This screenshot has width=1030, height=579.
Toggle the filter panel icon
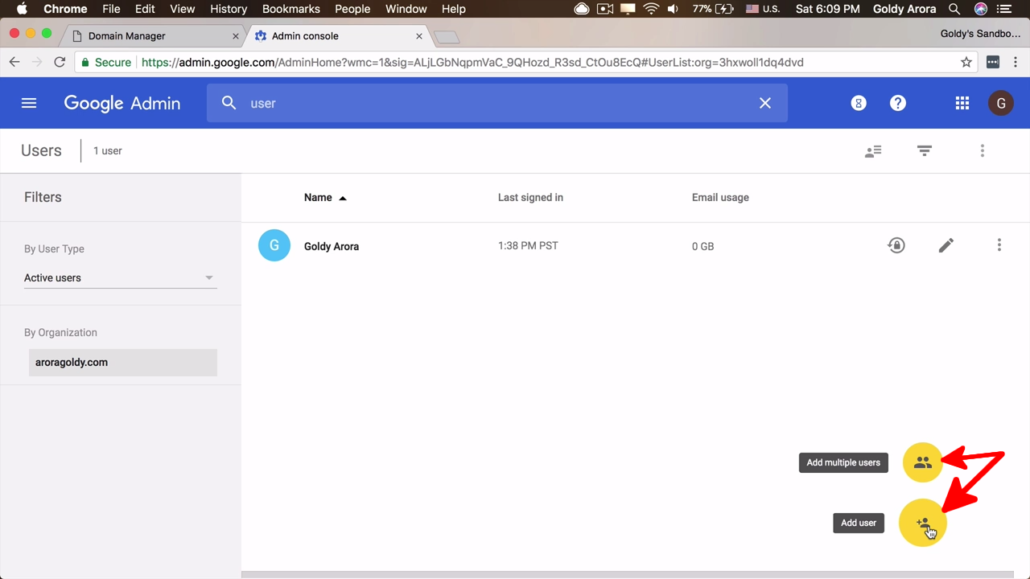point(924,151)
